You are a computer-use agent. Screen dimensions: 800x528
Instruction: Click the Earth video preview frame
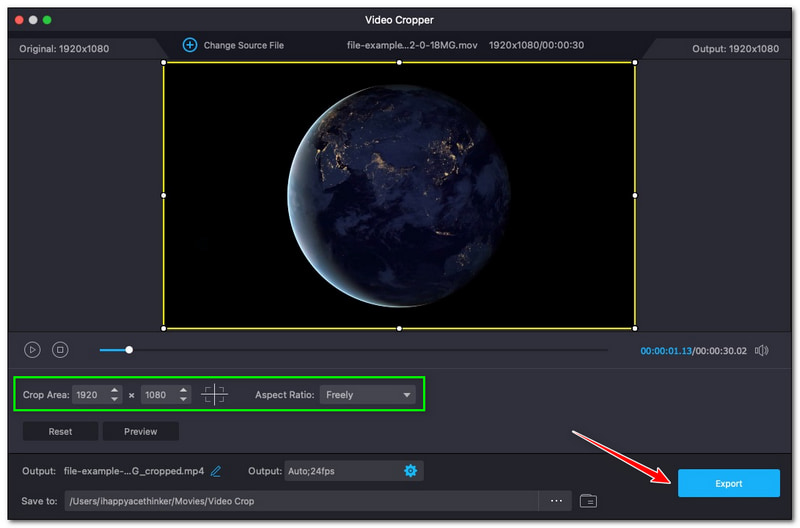(399, 195)
